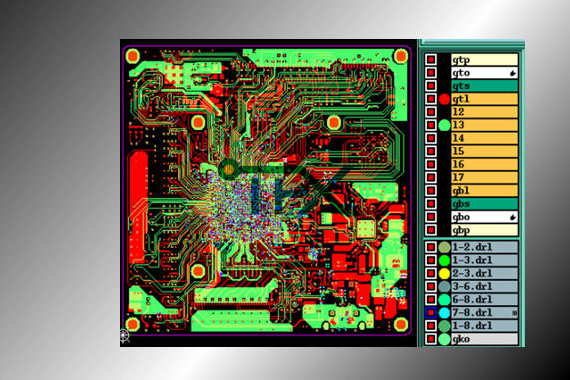The width and height of the screenshot is (570, 380).
Task: Click the small icon on gto row
Action: [x=513, y=73]
